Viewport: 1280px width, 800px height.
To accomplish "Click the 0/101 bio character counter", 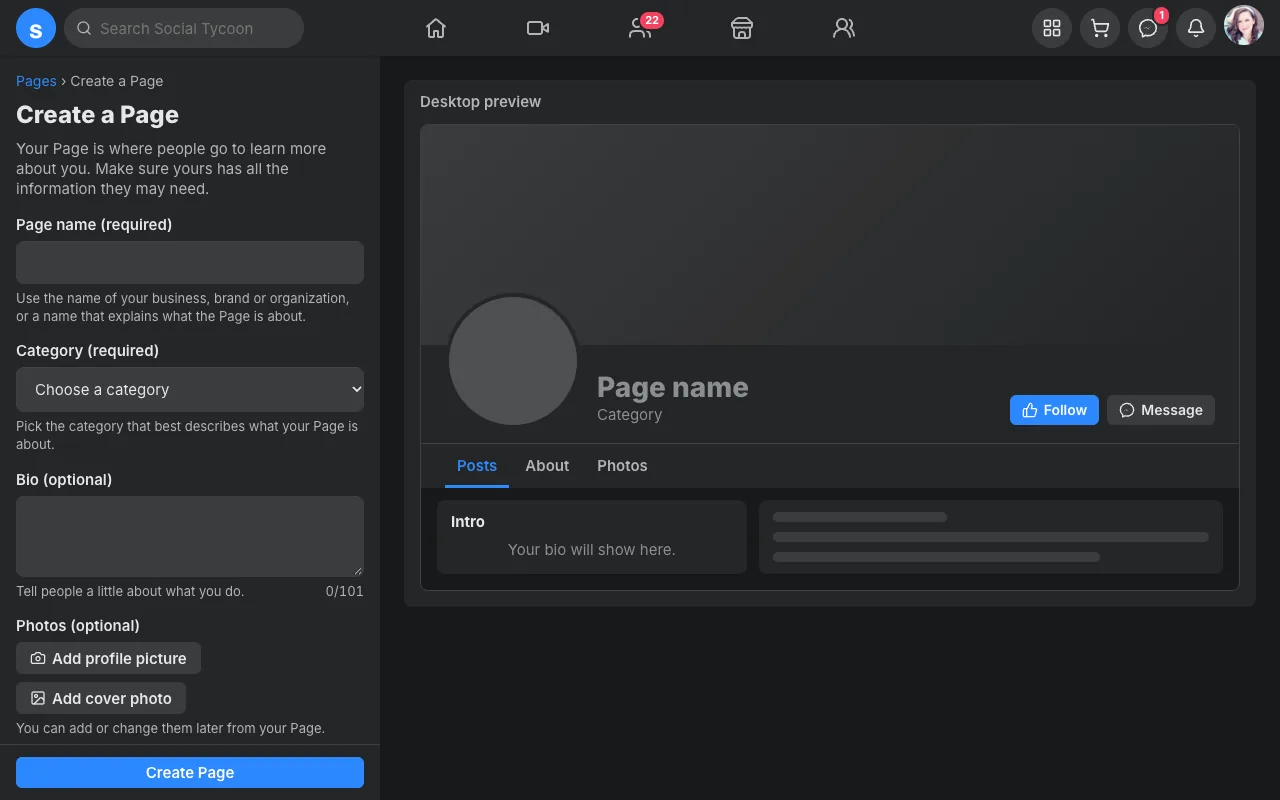I will click(345, 591).
